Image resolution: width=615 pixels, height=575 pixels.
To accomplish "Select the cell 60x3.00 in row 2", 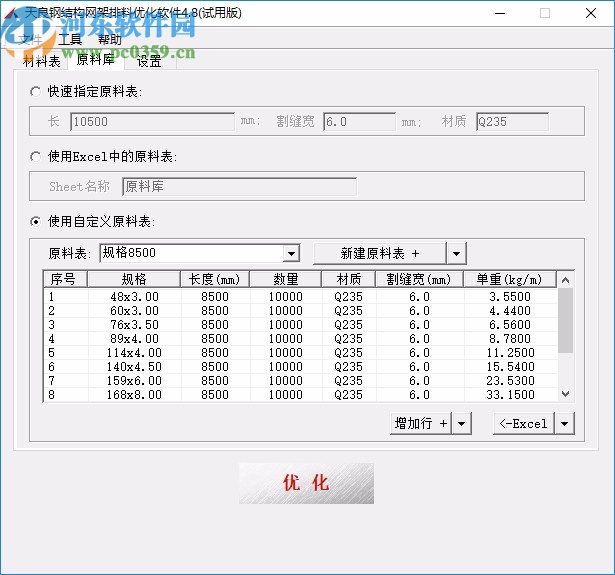I will pos(134,311).
